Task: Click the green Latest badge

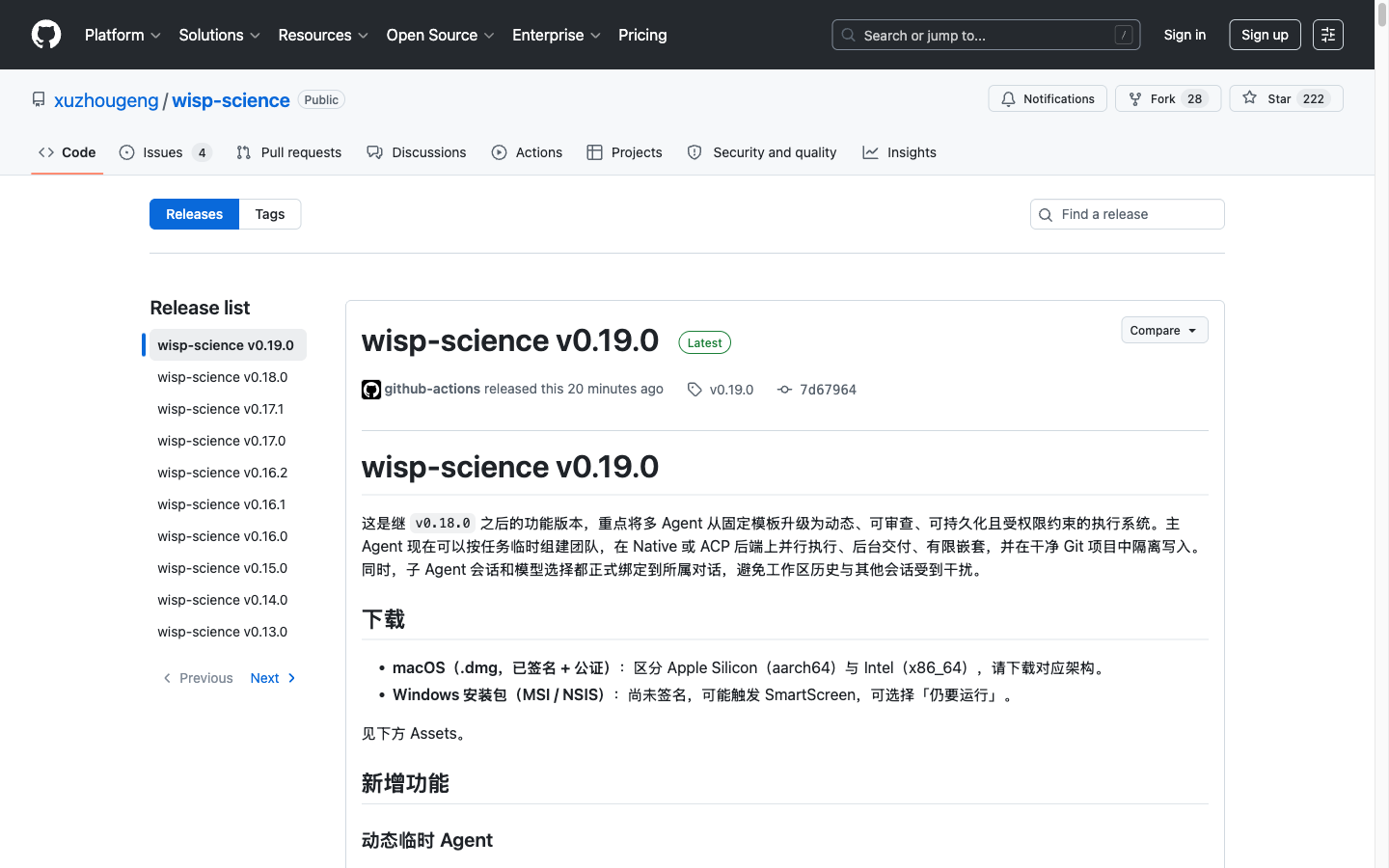Action: point(704,342)
